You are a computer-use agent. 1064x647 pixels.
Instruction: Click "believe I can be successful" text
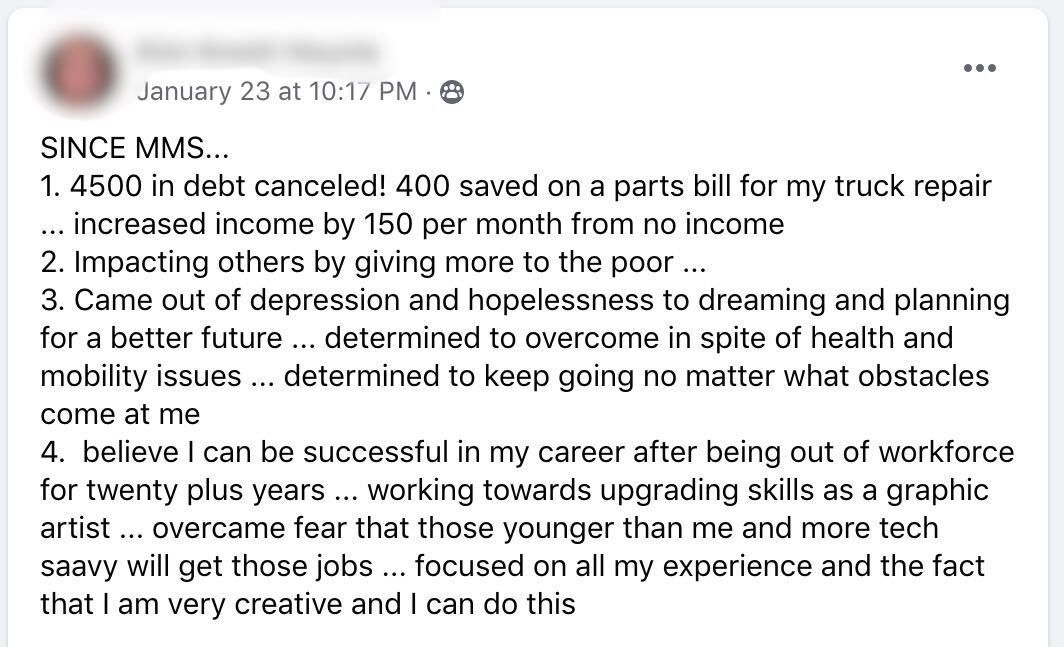pos(250,452)
